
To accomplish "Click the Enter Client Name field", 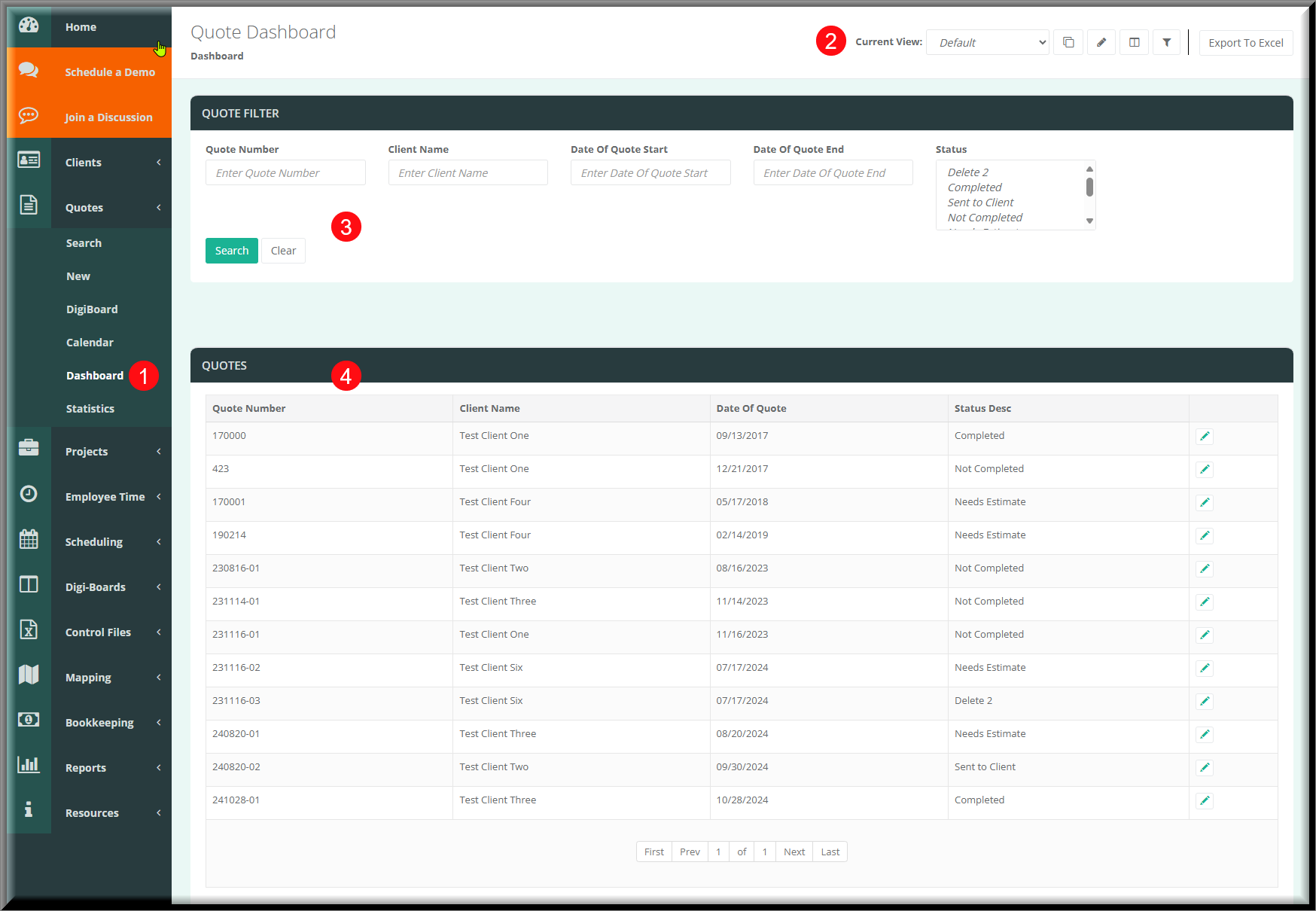I will click(468, 173).
